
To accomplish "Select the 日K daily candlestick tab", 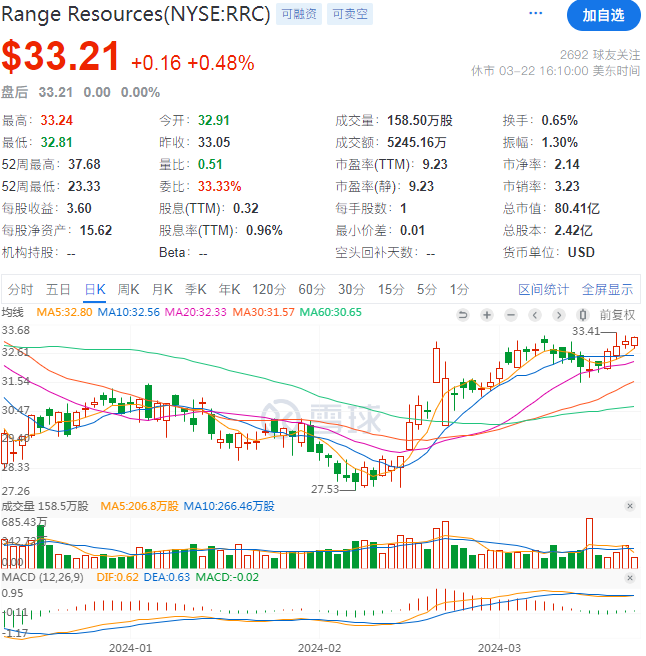I will pos(95,289).
